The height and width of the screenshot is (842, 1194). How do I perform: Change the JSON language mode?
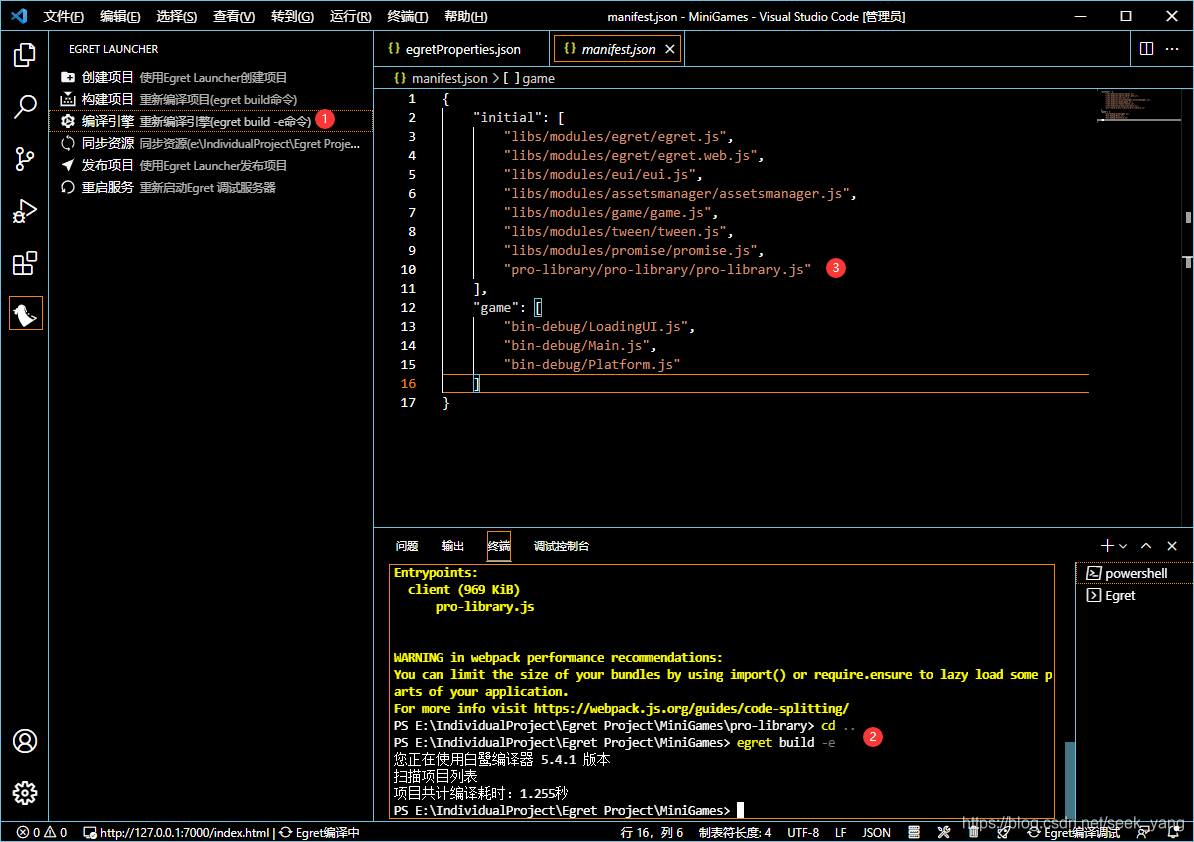[876, 832]
